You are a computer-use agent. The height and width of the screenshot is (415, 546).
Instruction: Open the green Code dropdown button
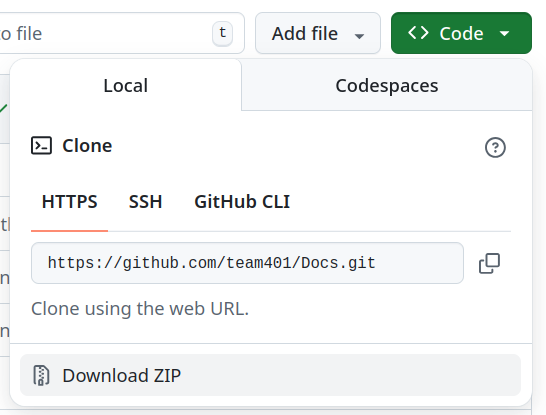tap(461, 33)
